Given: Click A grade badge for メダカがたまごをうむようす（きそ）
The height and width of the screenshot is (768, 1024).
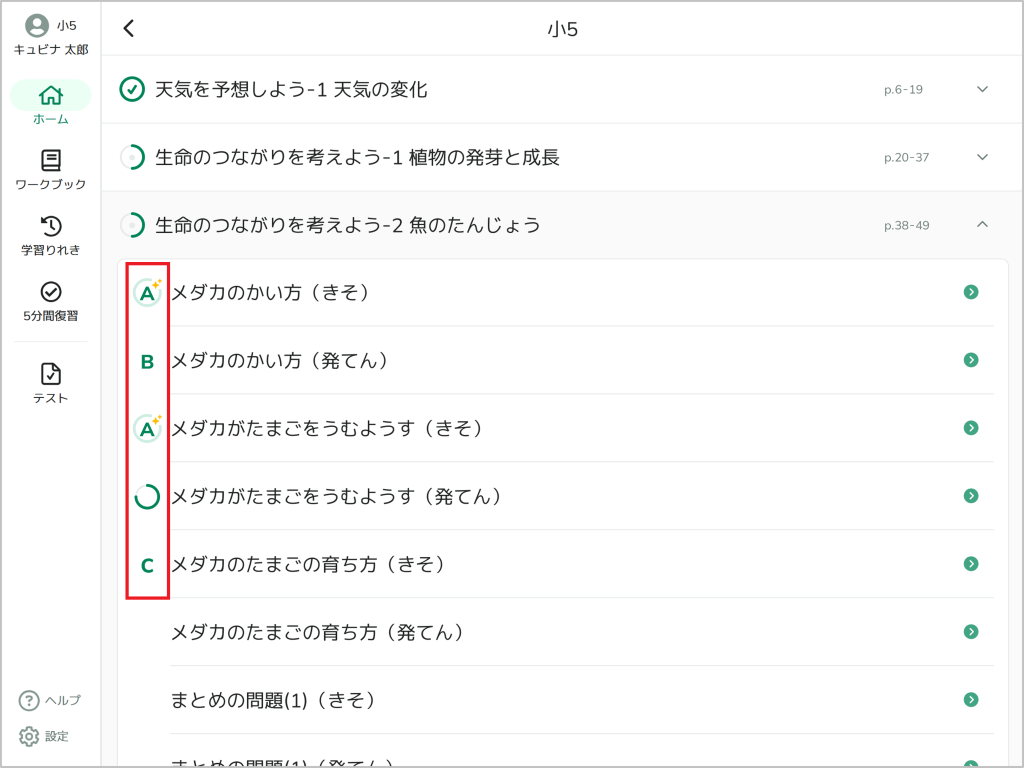Looking at the screenshot, I should point(148,428).
